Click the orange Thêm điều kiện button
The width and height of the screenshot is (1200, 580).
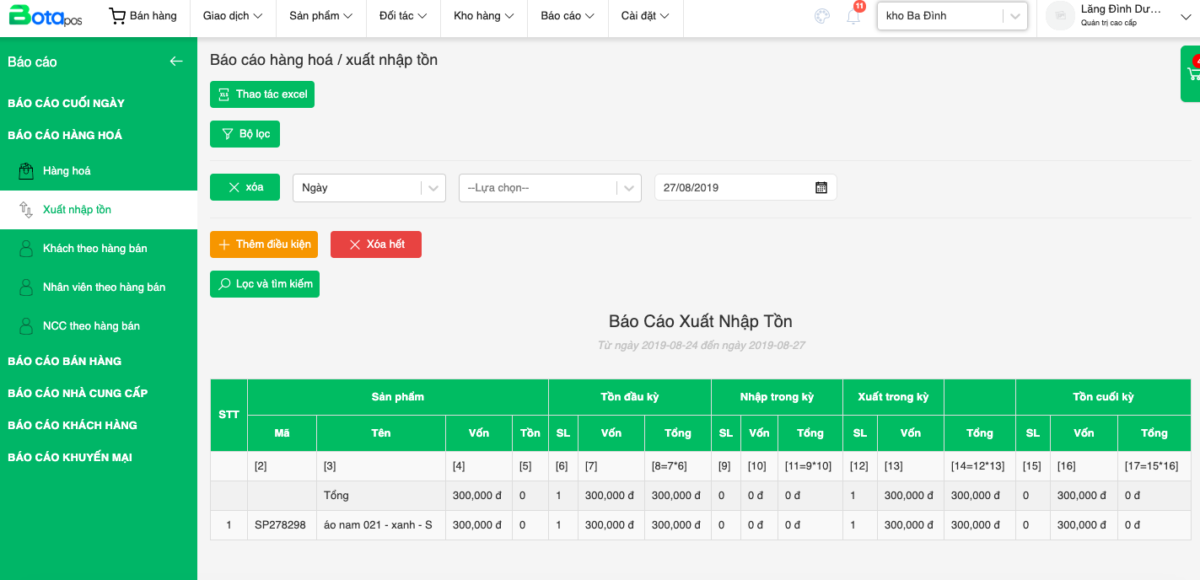(264, 244)
